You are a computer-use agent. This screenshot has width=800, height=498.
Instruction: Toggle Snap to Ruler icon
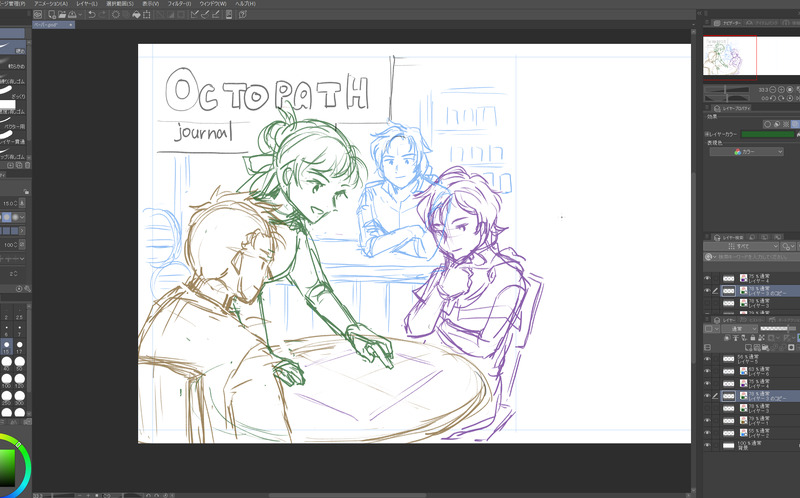click(194, 15)
